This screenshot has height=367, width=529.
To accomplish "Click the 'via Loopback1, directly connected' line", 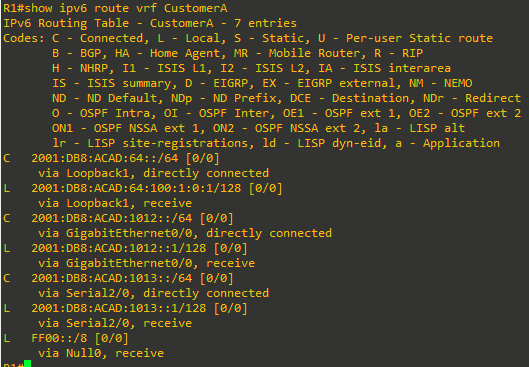I will click(x=154, y=173).
